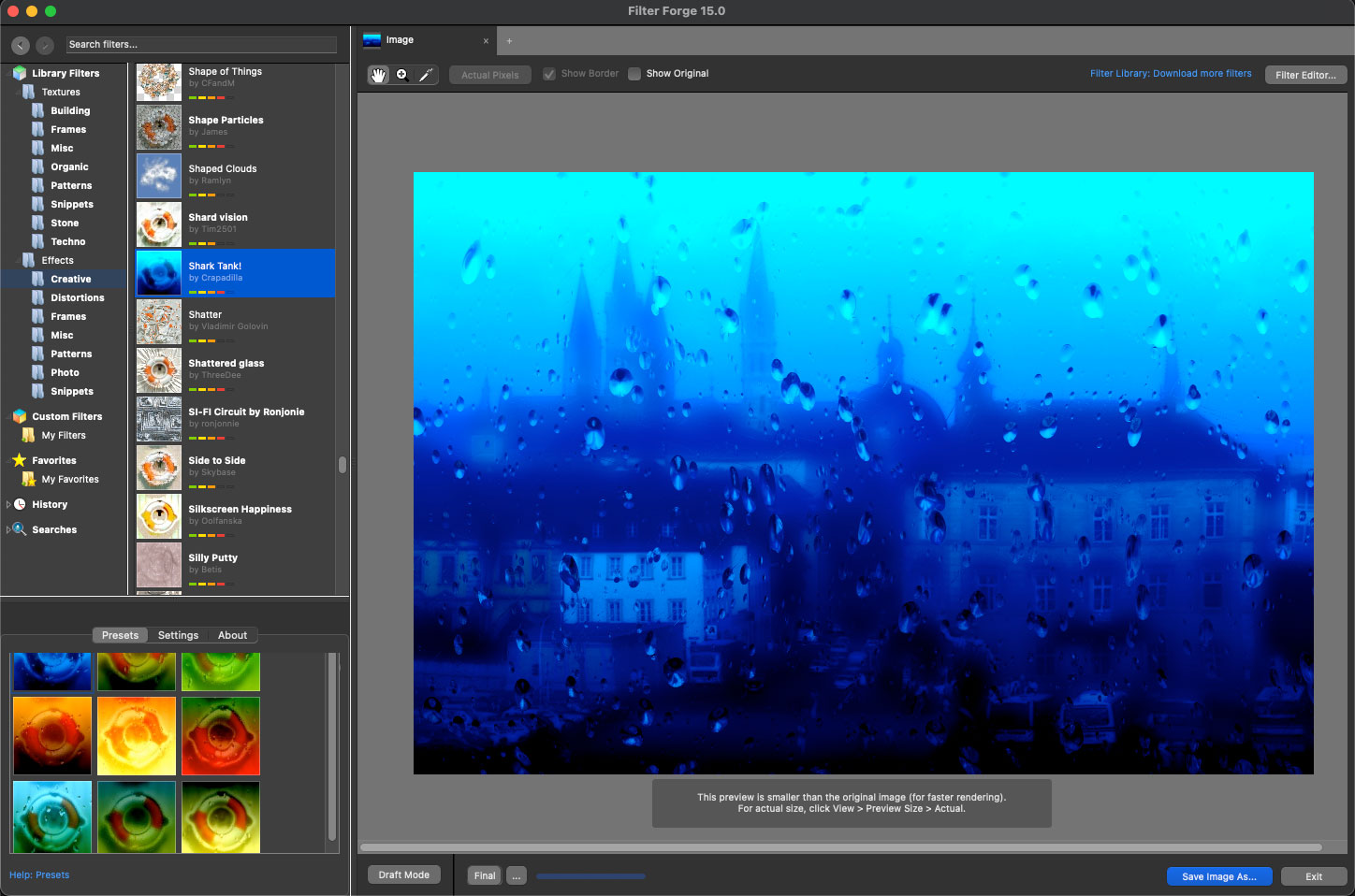
Task: Close the Image tab
Action: click(x=486, y=40)
